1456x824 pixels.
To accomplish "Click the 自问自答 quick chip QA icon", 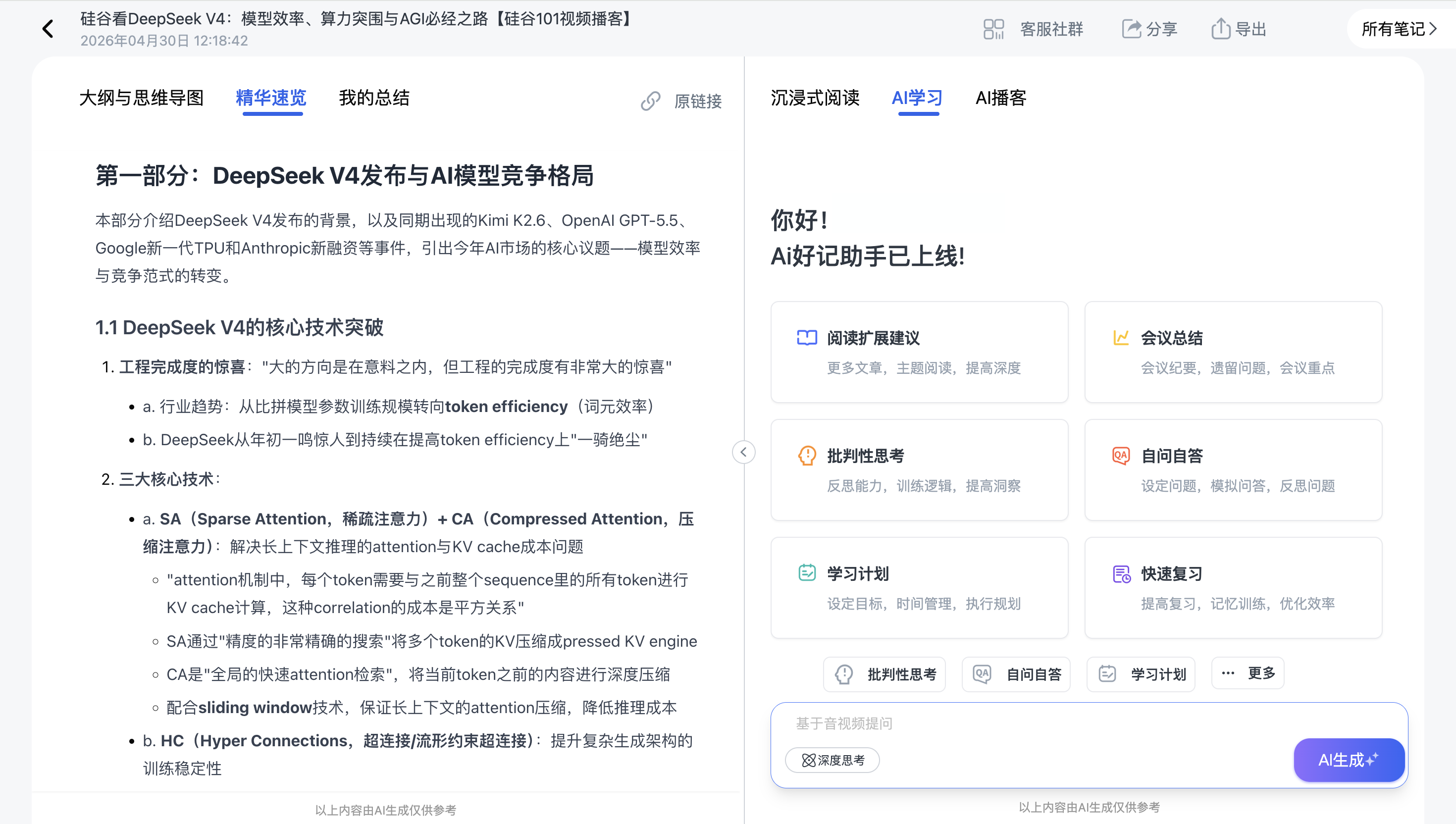I will click(x=983, y=674).
